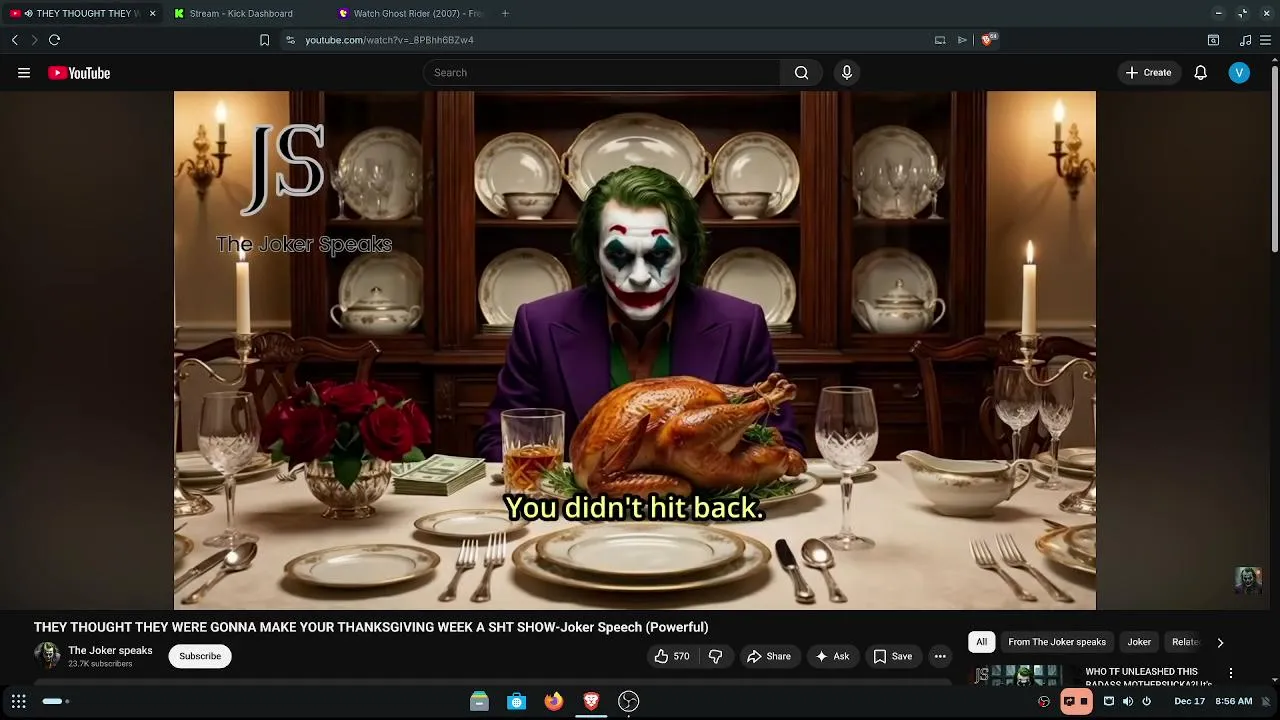Viewport: 1280px width, 720px height.
Task: Open YouTube notifications bell
Action: [1201, 72]
